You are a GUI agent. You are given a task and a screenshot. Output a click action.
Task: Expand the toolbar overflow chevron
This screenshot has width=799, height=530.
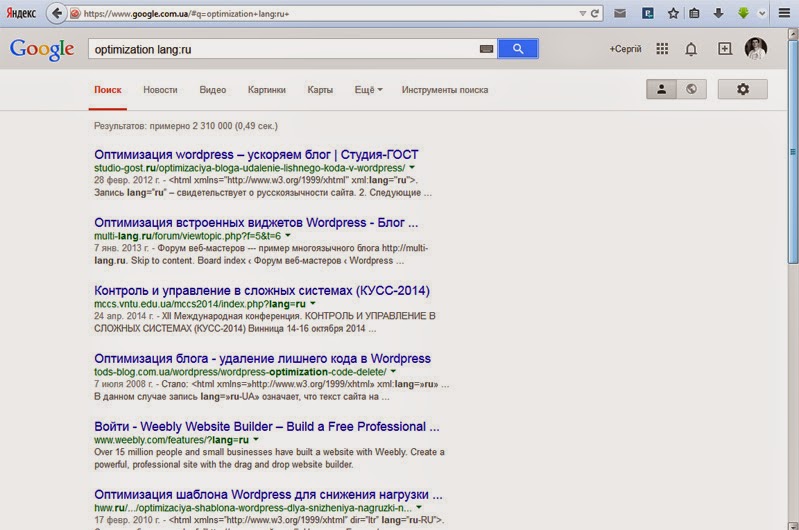762,14
